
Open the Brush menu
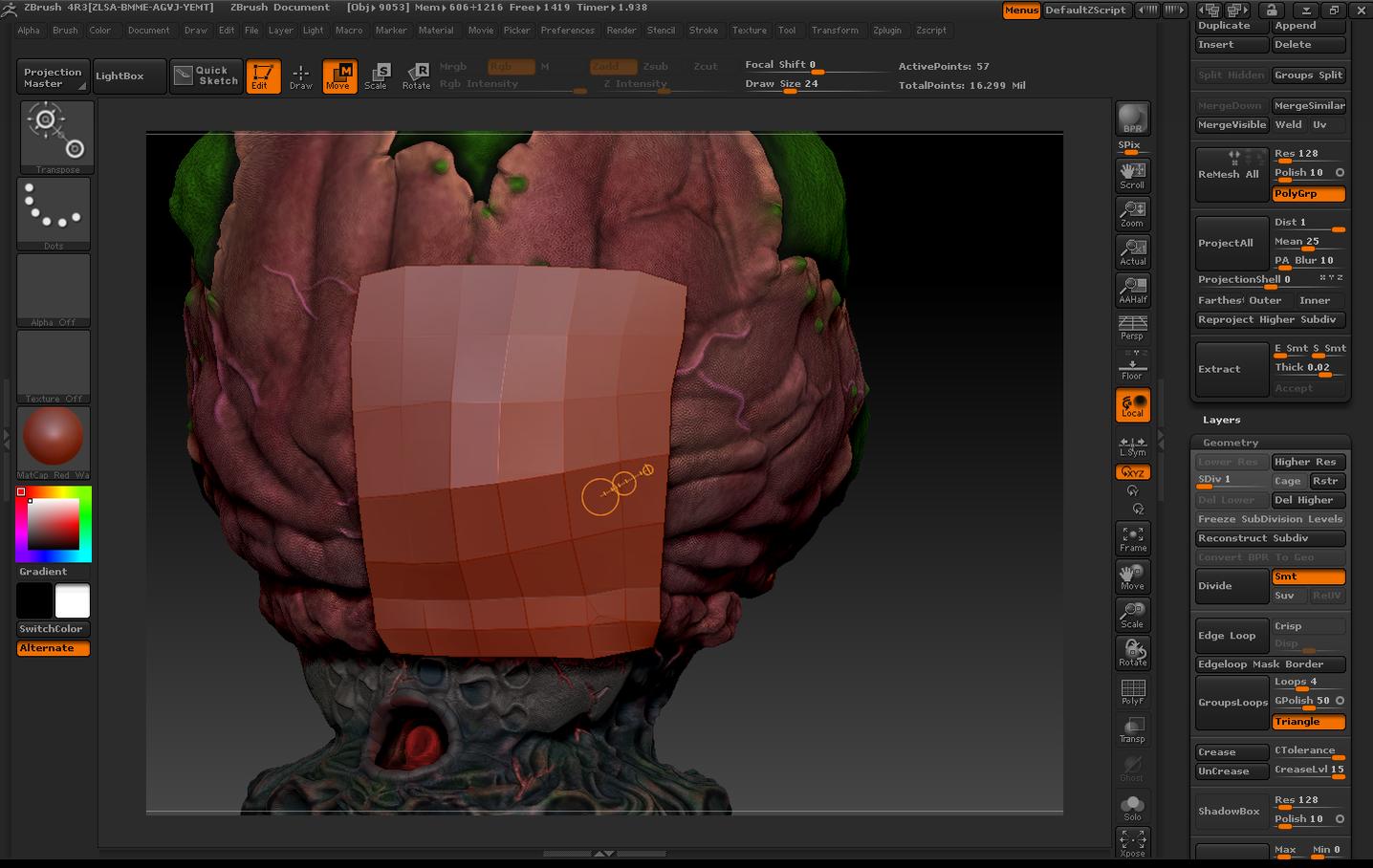65,31
